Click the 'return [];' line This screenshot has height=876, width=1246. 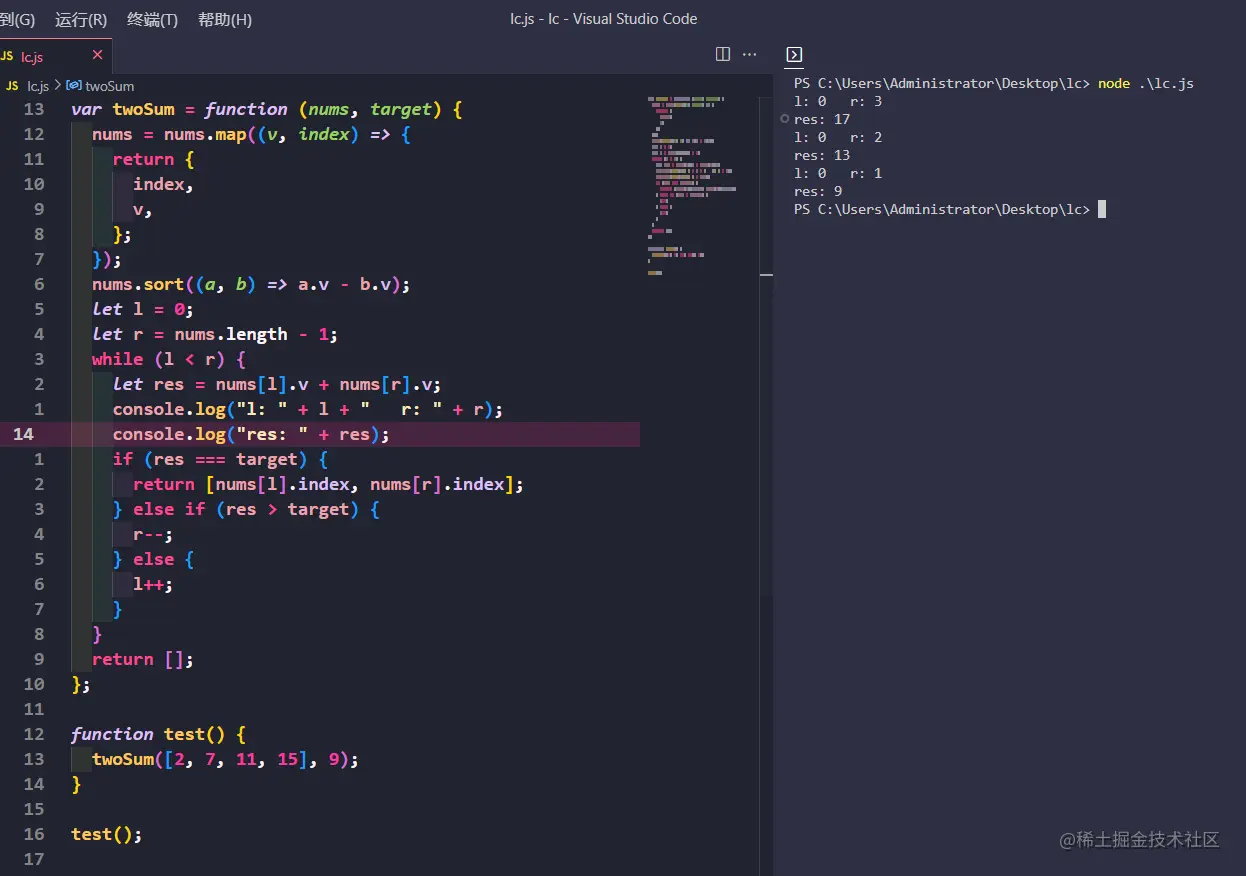[143, 659]
